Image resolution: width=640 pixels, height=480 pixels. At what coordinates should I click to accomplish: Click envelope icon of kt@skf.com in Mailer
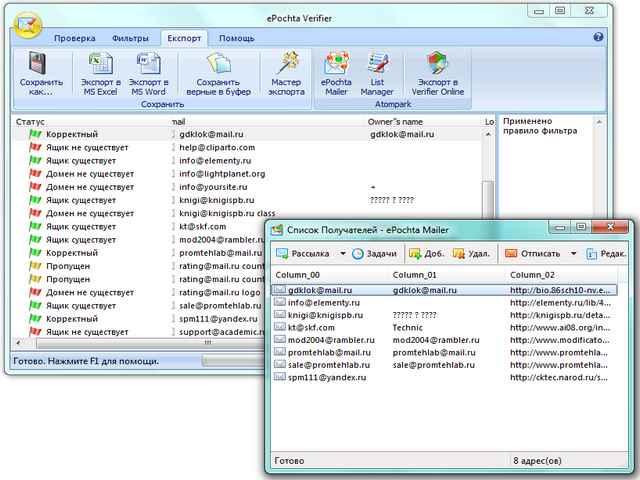click(x=280, y=327)
